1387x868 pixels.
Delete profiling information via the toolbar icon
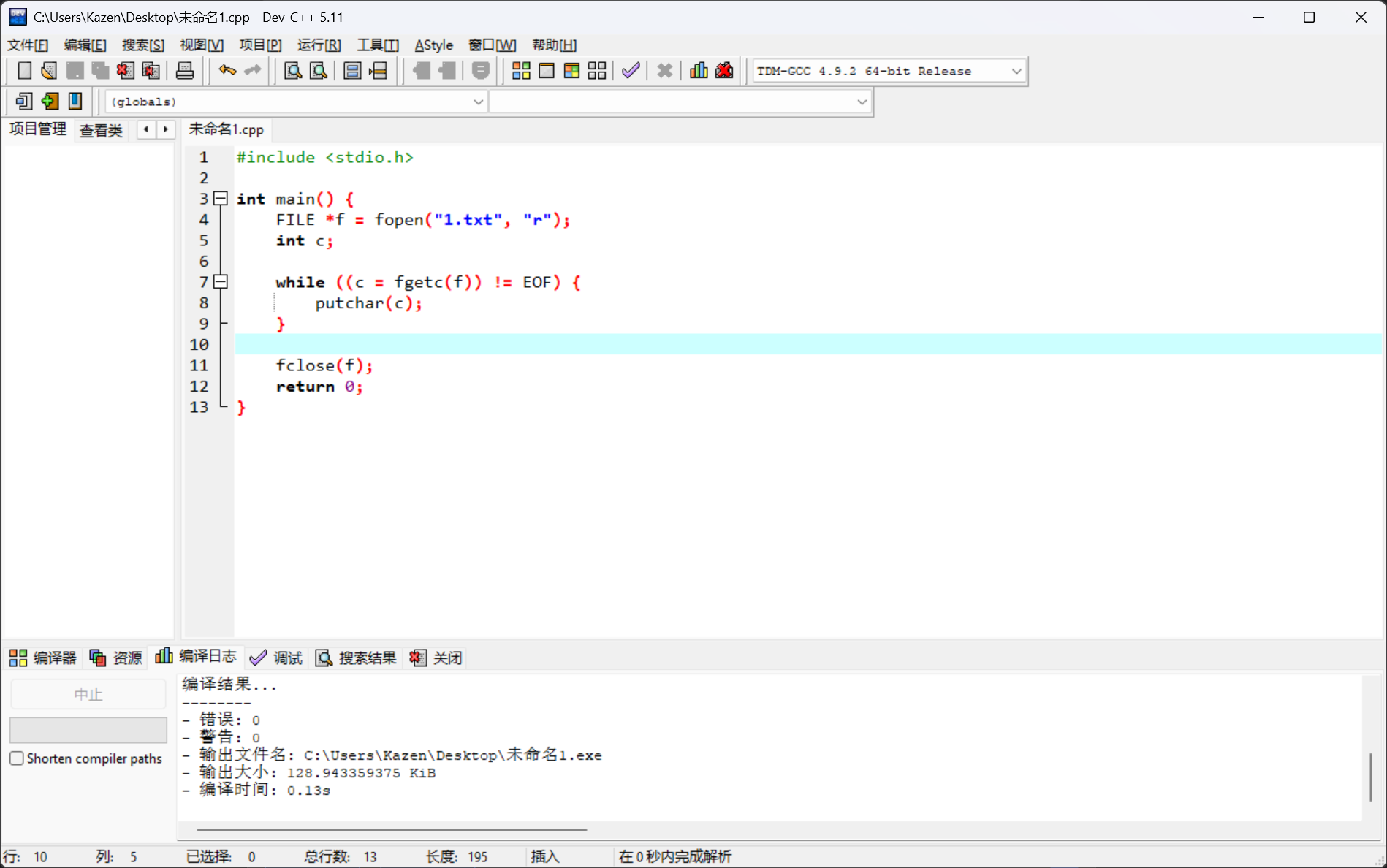tap(724, 70)
